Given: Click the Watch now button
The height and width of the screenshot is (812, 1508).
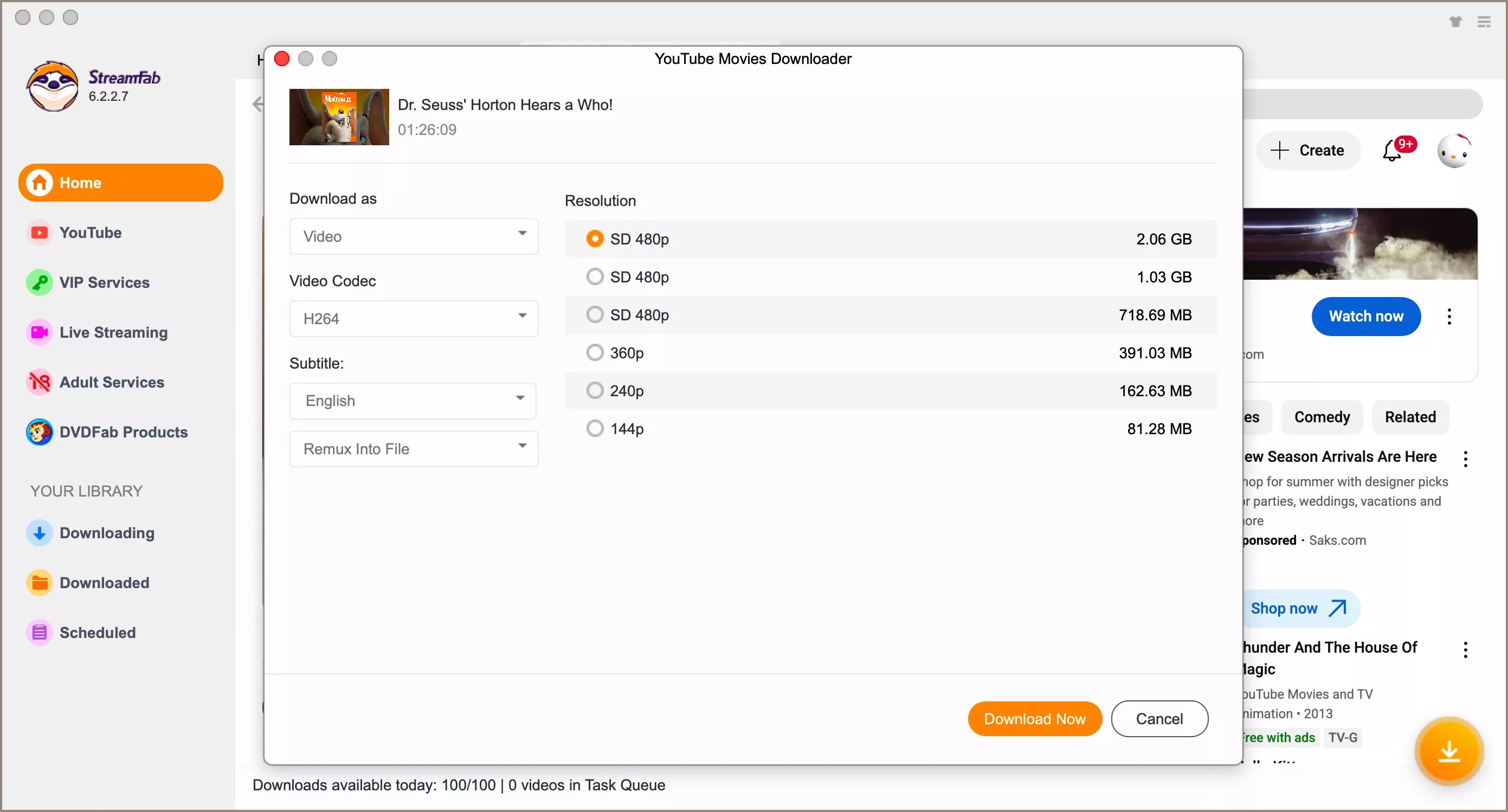Looking at the screenshot, I should (1366, 316).
